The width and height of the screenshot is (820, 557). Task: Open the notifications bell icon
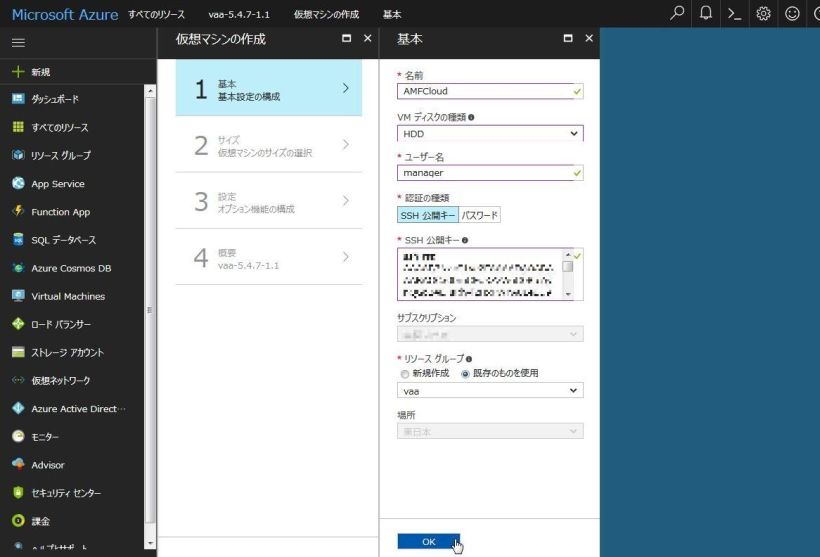706,14
